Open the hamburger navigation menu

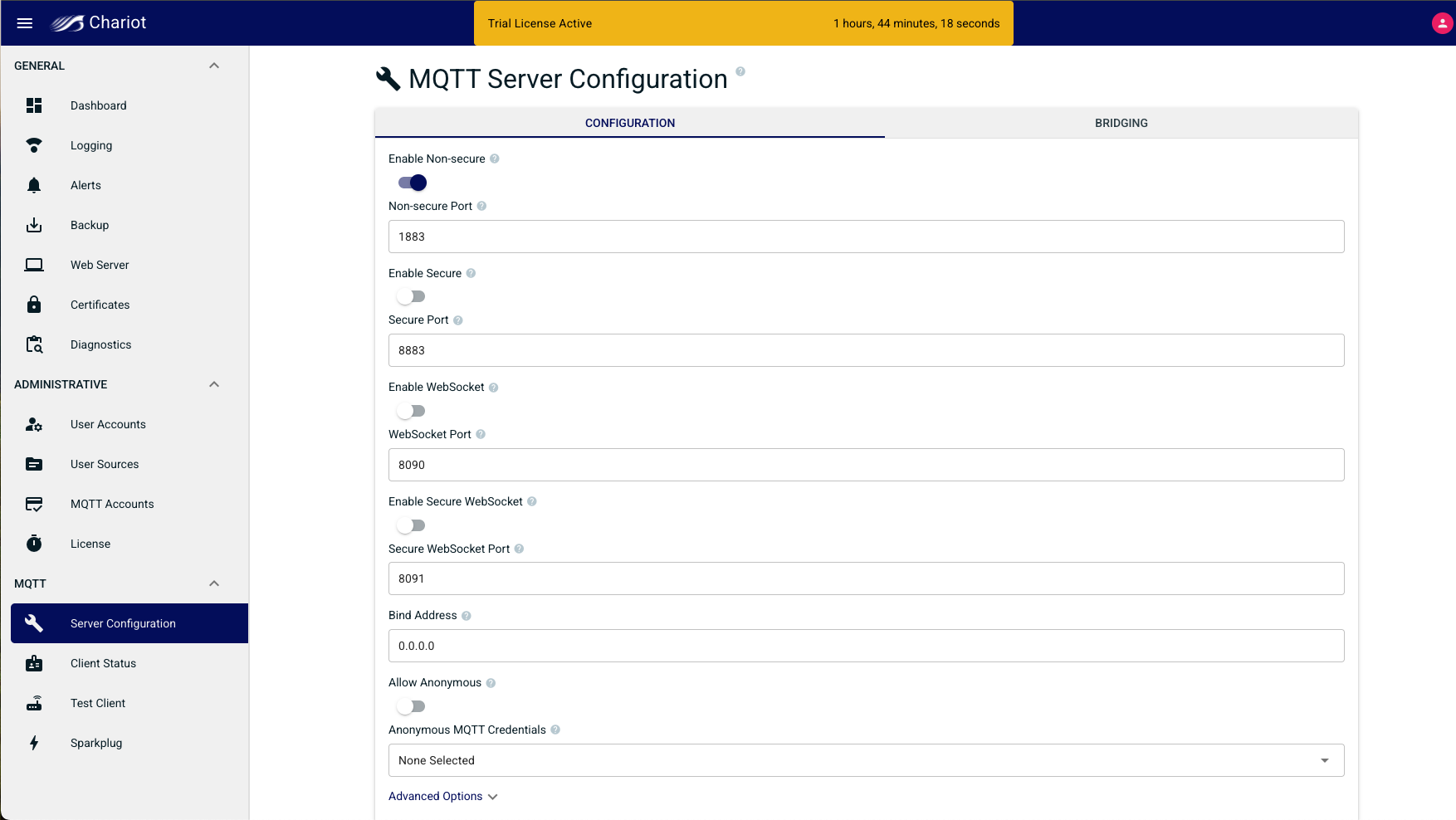click(25, 23)
